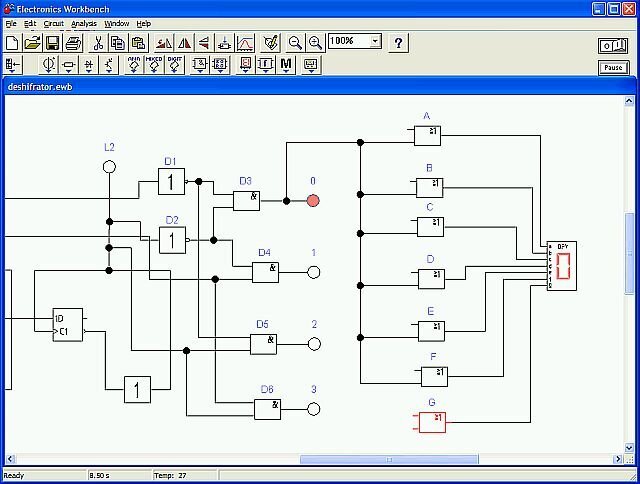The width and height of the screenshot is (640, 484).
Task: Click the deshifrator.ewb window title bar
Action: point(320,87)
